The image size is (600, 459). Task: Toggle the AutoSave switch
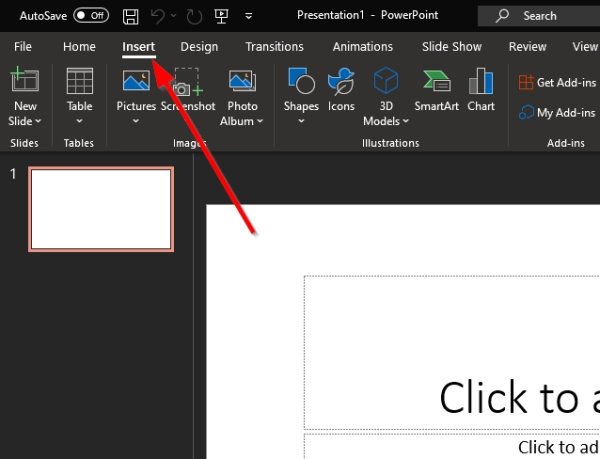click(91, 16)
